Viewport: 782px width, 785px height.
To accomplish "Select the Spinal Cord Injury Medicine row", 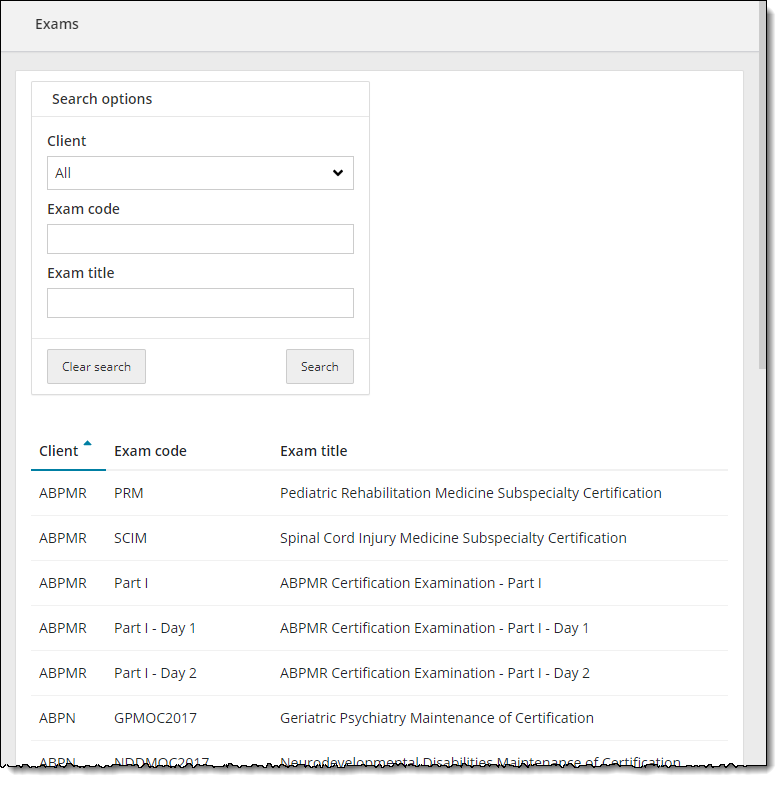I will pos(453,538).
